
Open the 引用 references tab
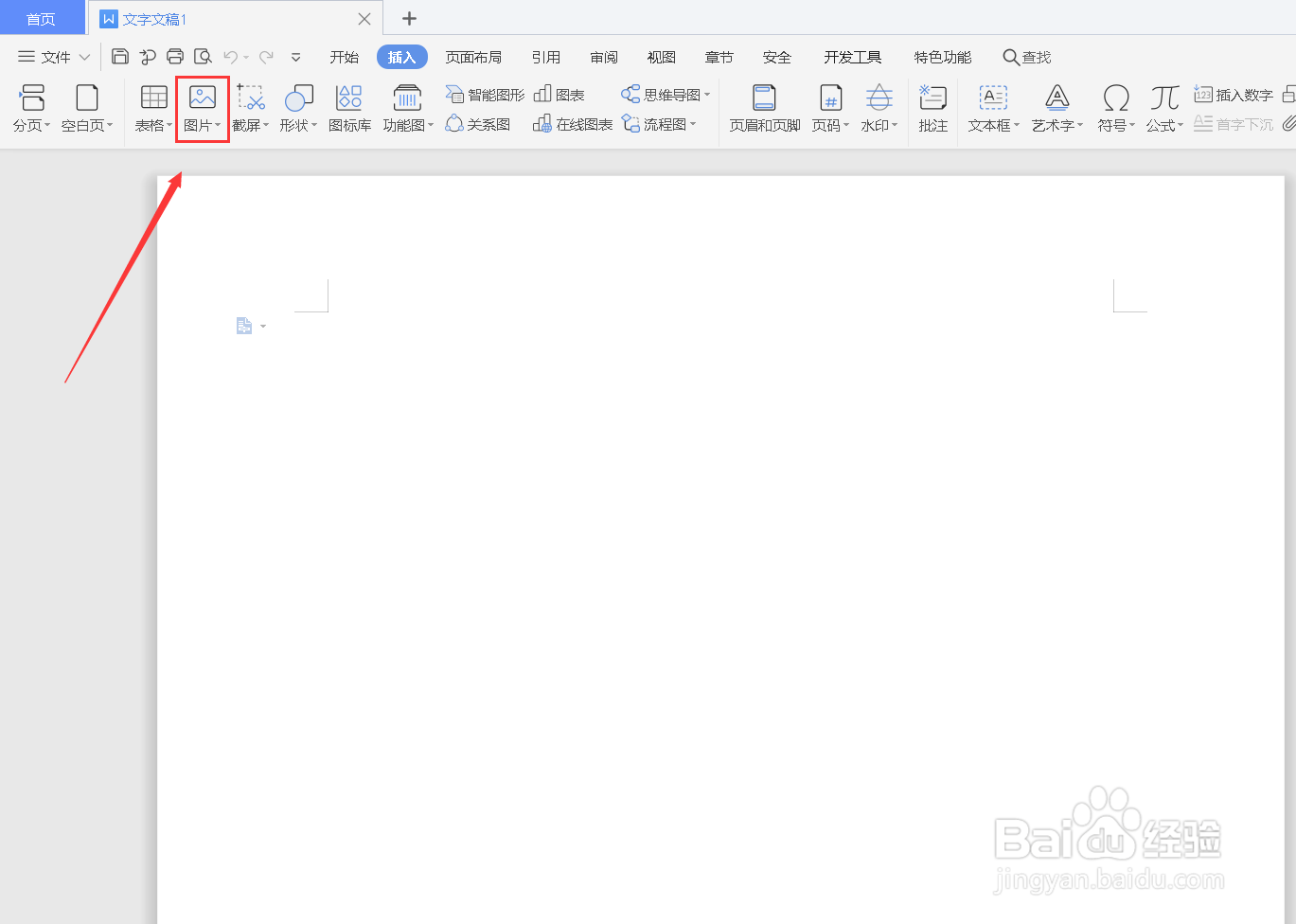click(x=545, y=57)
